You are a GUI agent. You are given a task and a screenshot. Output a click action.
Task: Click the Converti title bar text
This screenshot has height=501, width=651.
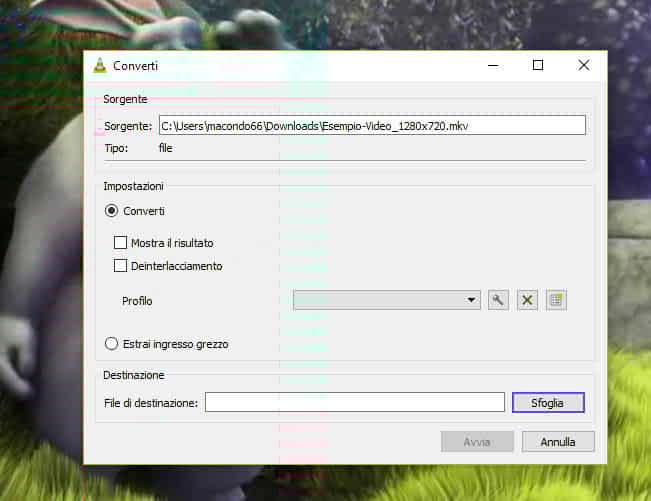135,66
